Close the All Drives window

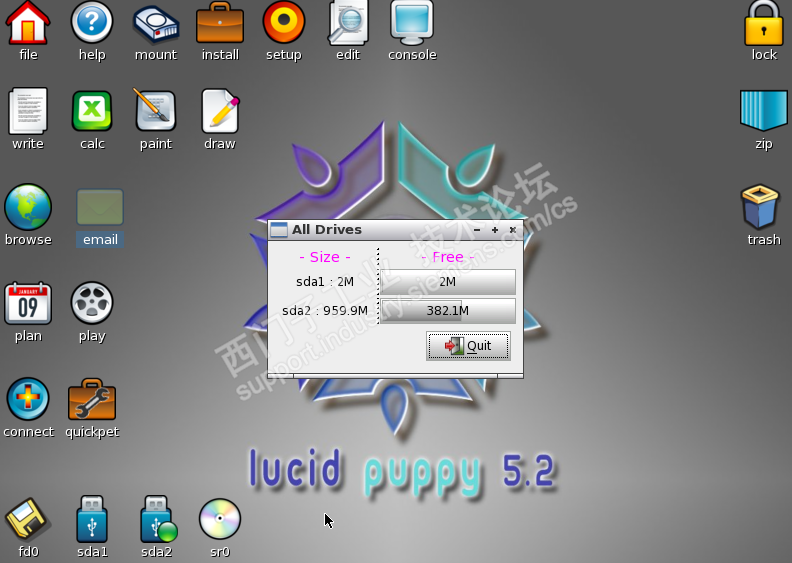513,230
